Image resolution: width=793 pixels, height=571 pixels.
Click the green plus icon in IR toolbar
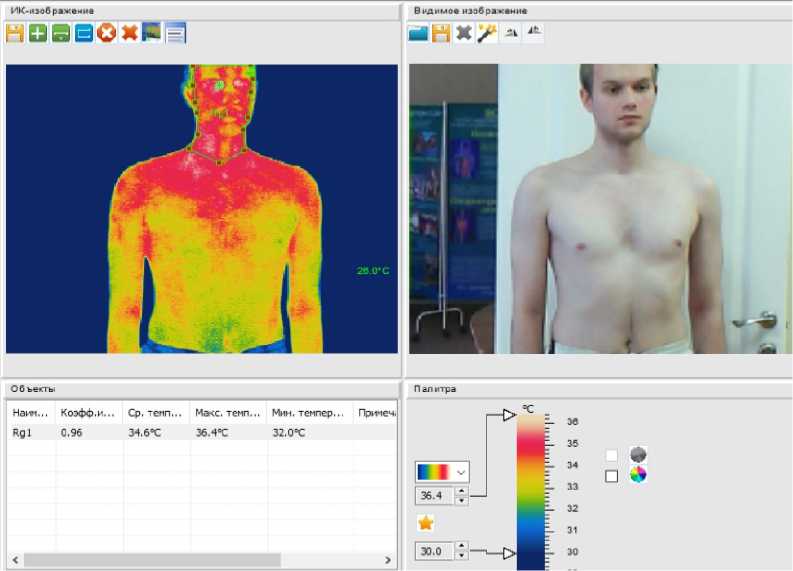tap(38, 33)
